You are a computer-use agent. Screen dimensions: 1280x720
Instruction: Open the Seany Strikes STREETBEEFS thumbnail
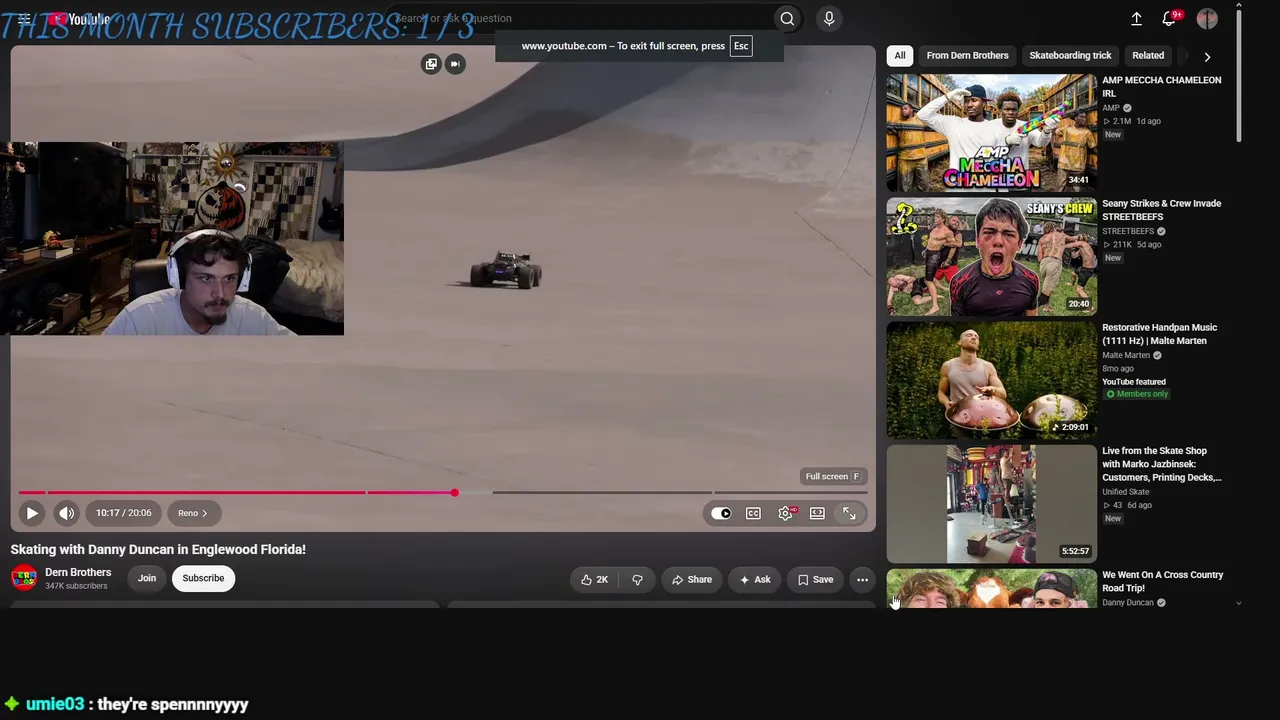pyautogui.click(x=991, y=256)
